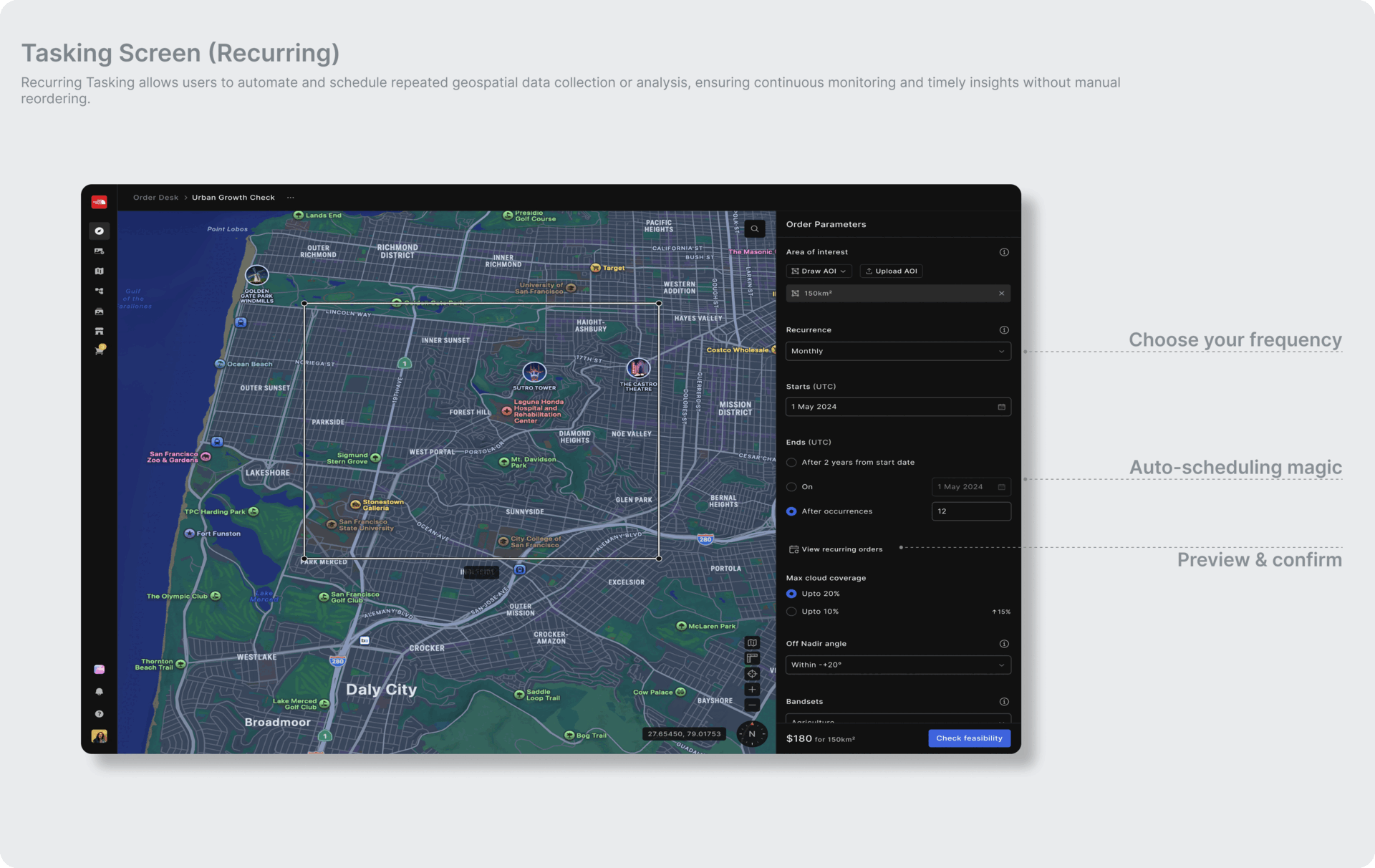This screenshot has height=868, width=1375.
Task: Open View recurring orders link
Action: (x=836, y=549)
